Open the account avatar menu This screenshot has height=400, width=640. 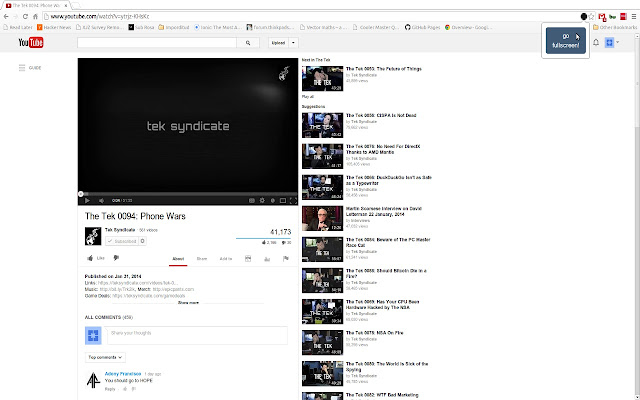[x=609, y=42]
